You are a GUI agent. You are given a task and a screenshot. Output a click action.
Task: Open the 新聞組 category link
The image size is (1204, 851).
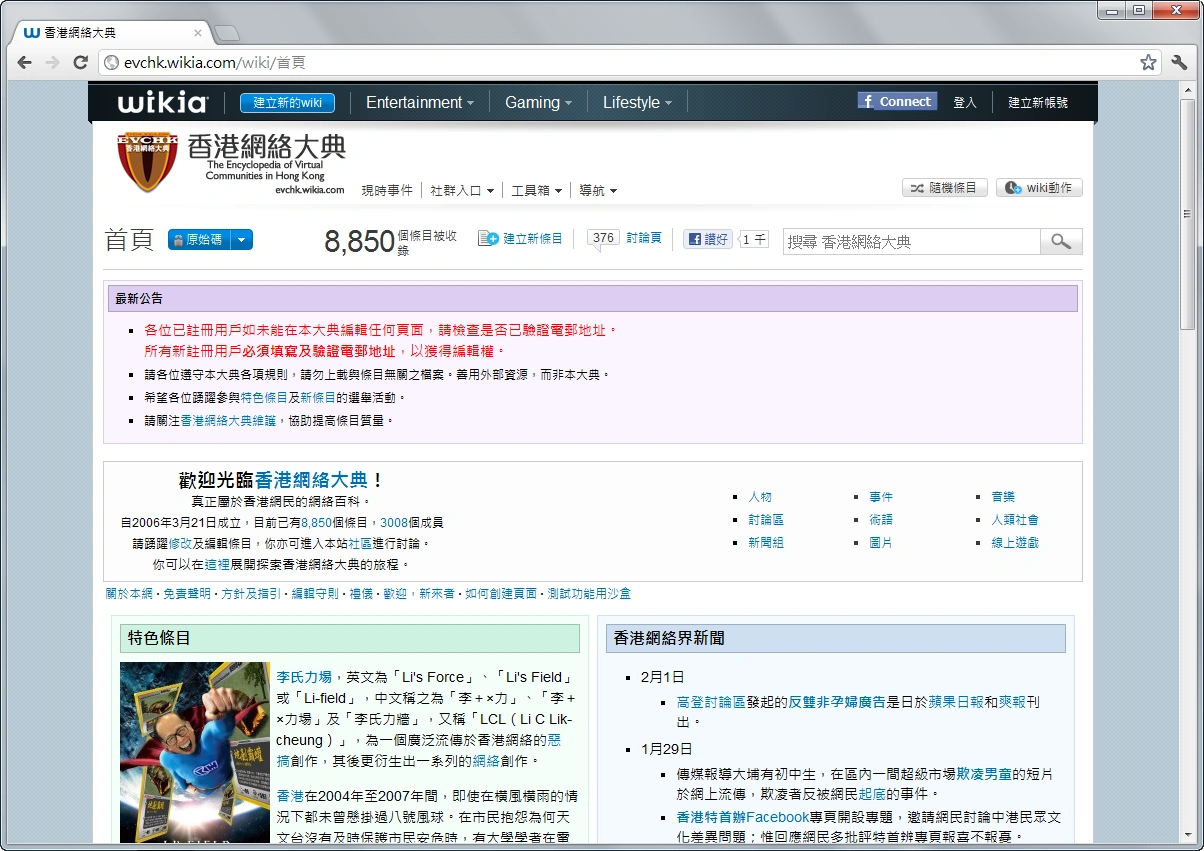[x=766, y=542]
